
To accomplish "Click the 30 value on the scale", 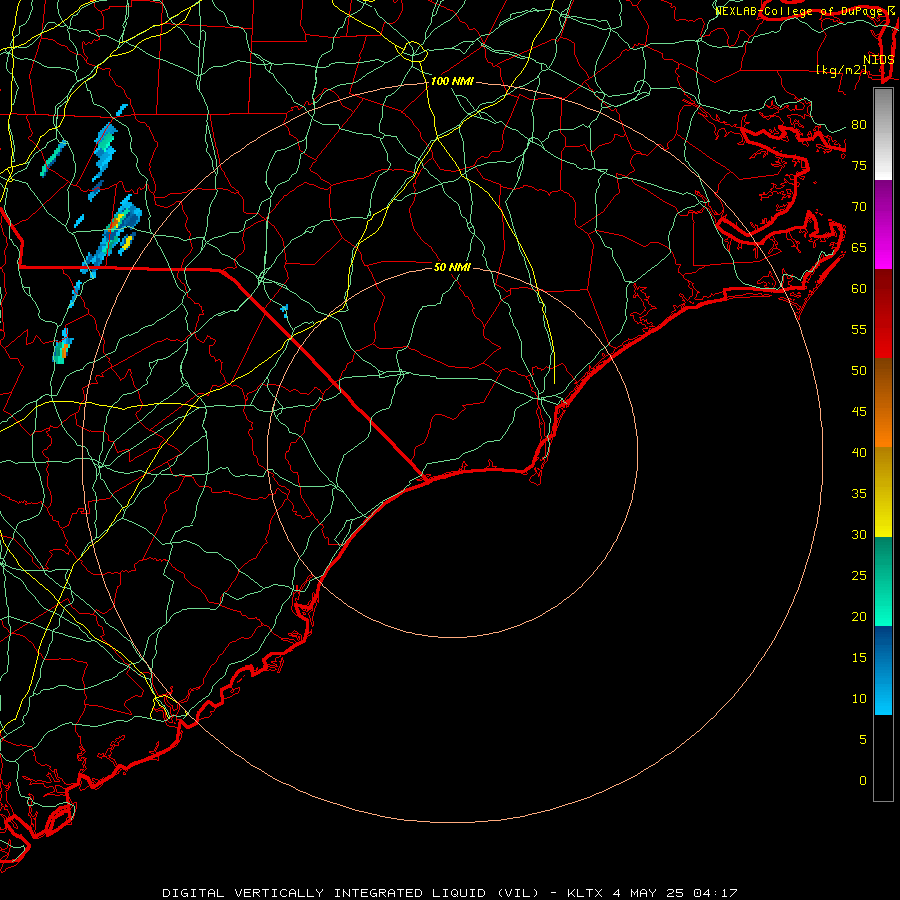I will [x=859, y=534].
